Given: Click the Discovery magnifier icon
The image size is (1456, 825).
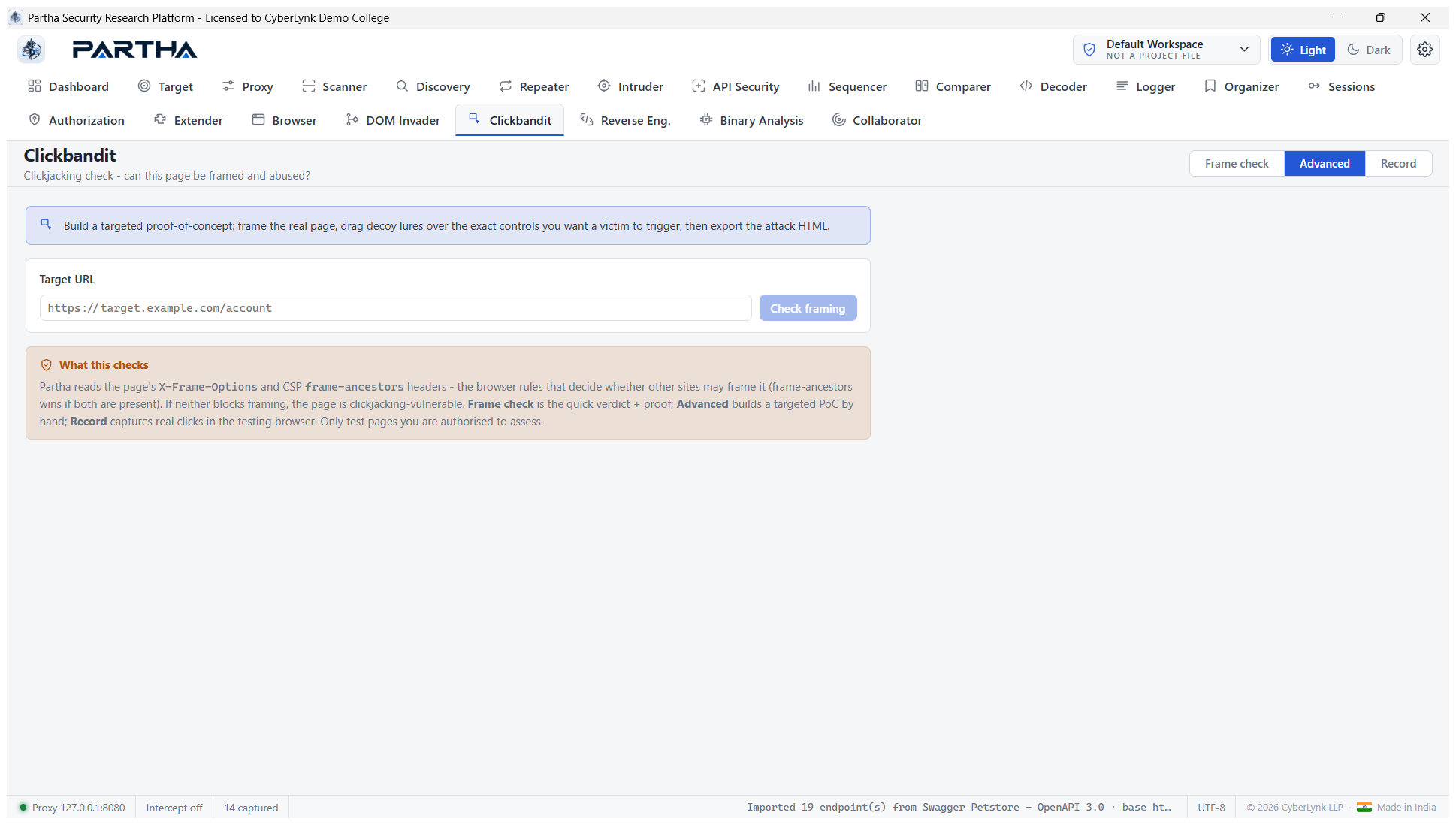Looking at the screenshot, I should [x=402, y=86].
